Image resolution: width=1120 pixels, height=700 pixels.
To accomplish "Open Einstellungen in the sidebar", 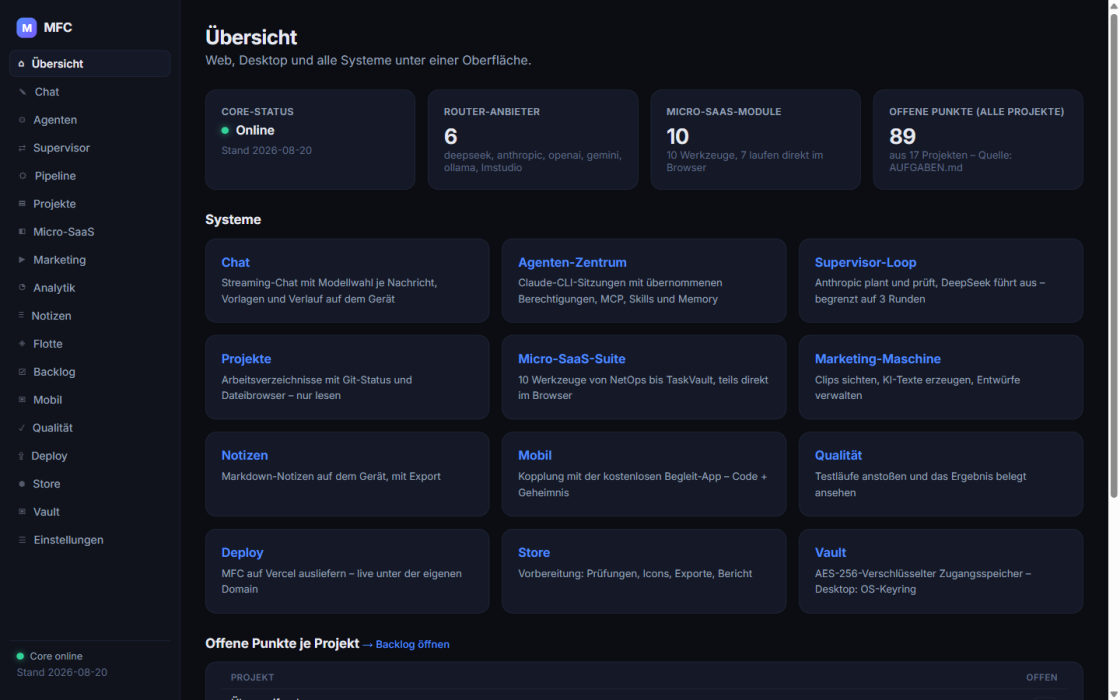I will click(x=90, y=540).
